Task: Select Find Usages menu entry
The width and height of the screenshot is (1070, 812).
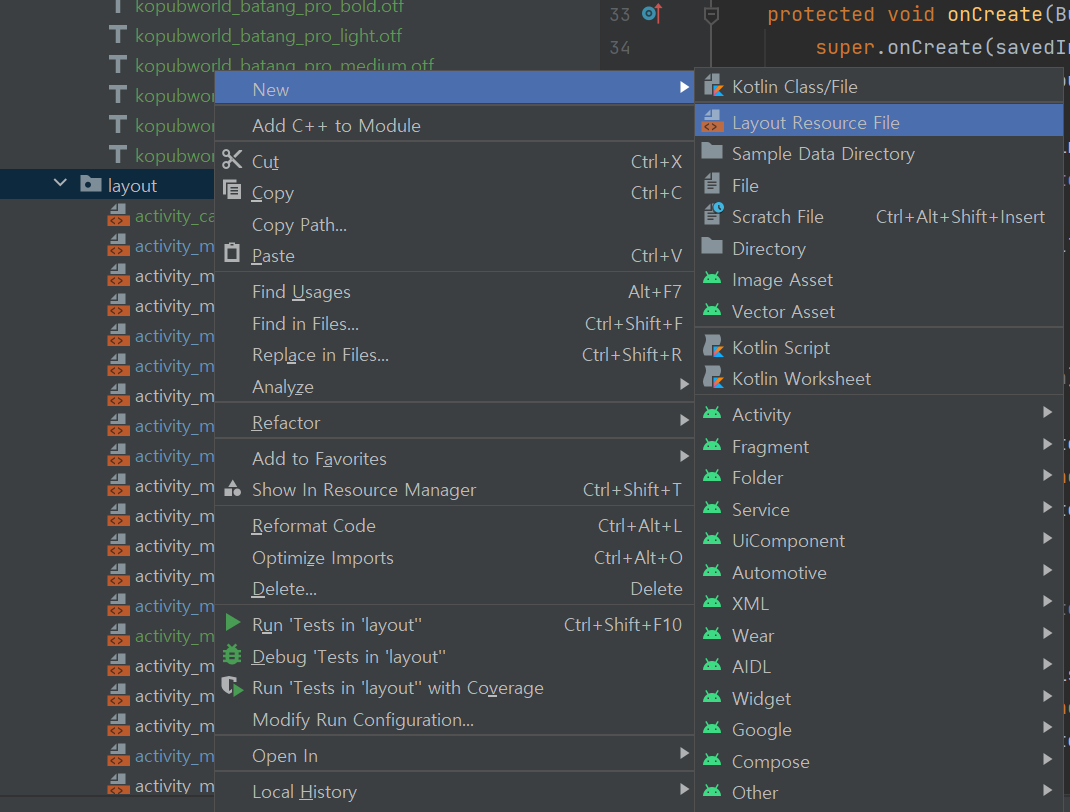Action: [454, 292]
